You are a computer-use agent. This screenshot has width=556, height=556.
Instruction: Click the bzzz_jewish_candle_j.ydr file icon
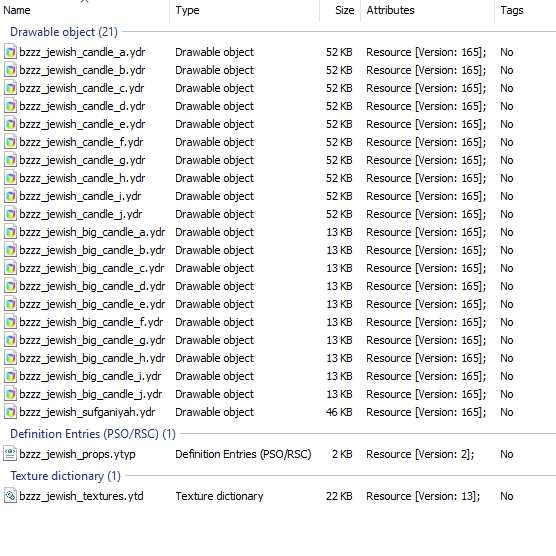10,214
